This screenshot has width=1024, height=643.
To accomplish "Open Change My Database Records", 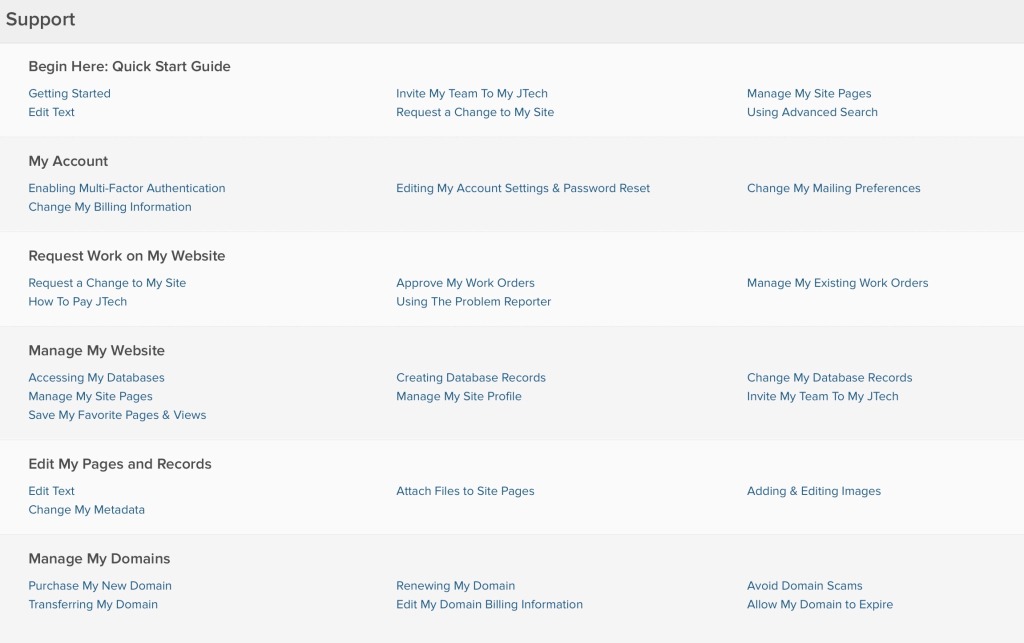I will click(x=829, y=377).
